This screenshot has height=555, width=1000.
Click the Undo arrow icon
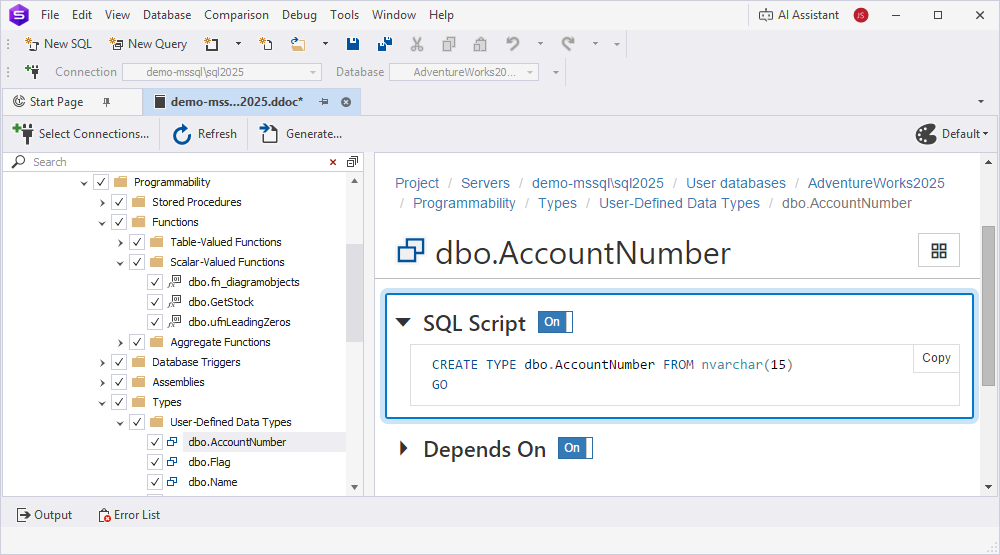click(x=513, y=44)
